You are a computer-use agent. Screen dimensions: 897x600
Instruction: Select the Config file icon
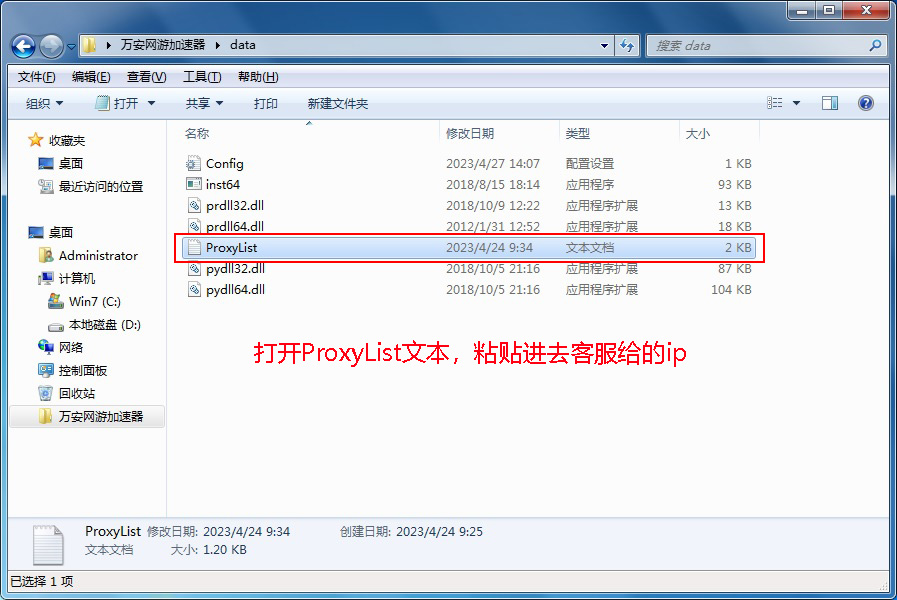click(194, 164)
